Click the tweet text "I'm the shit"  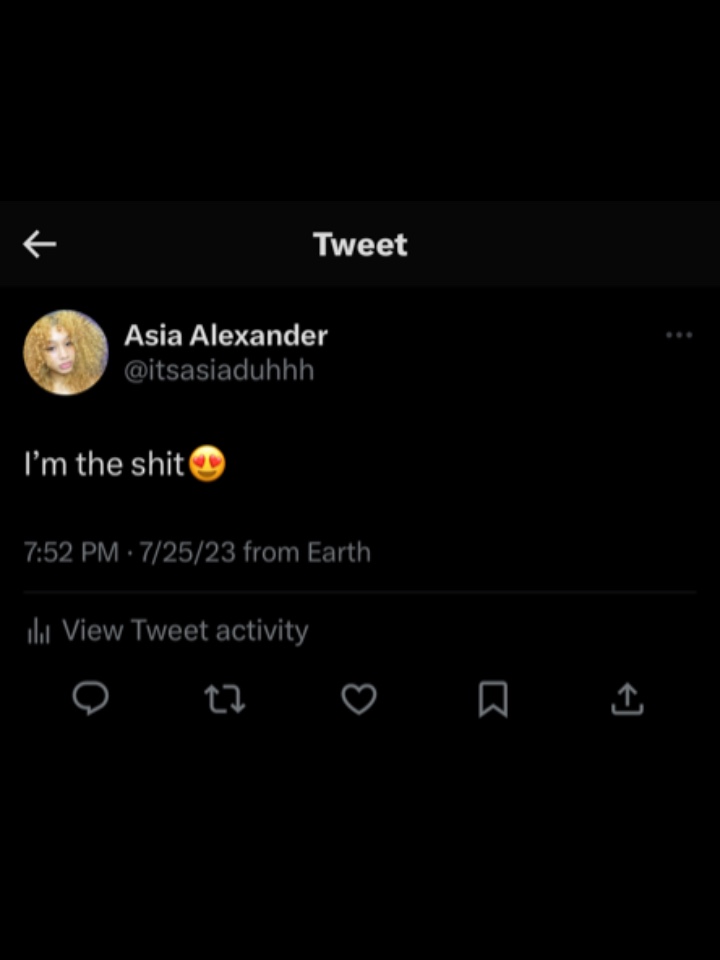[104, 465]
